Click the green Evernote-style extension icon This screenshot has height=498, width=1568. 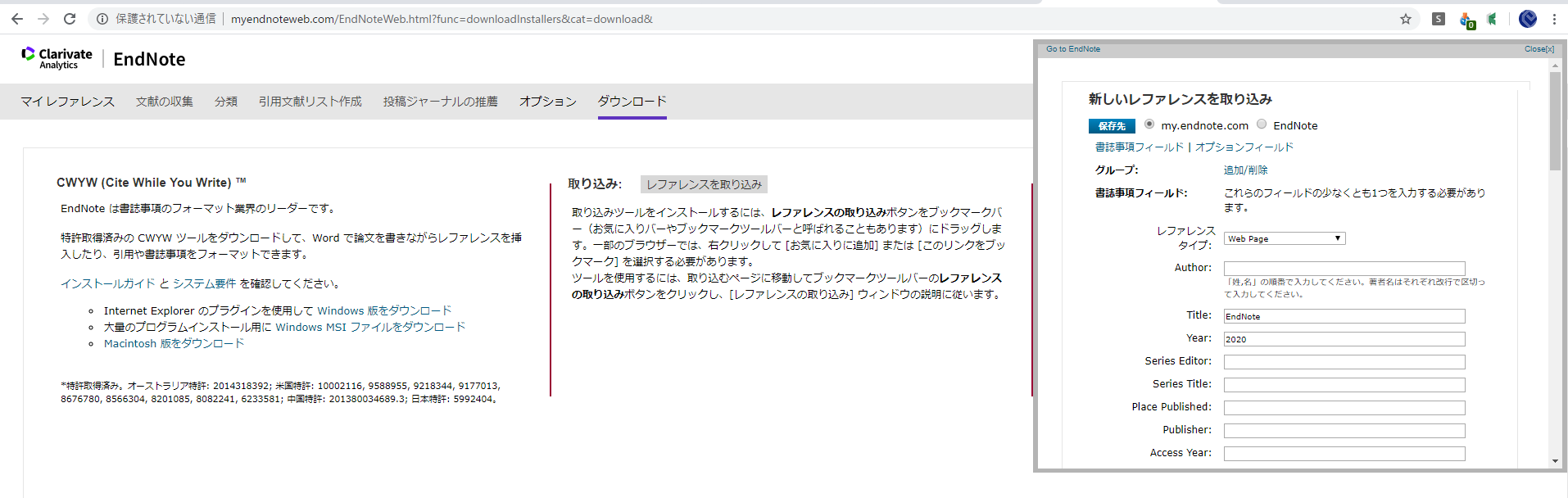tap(1493, 19)
